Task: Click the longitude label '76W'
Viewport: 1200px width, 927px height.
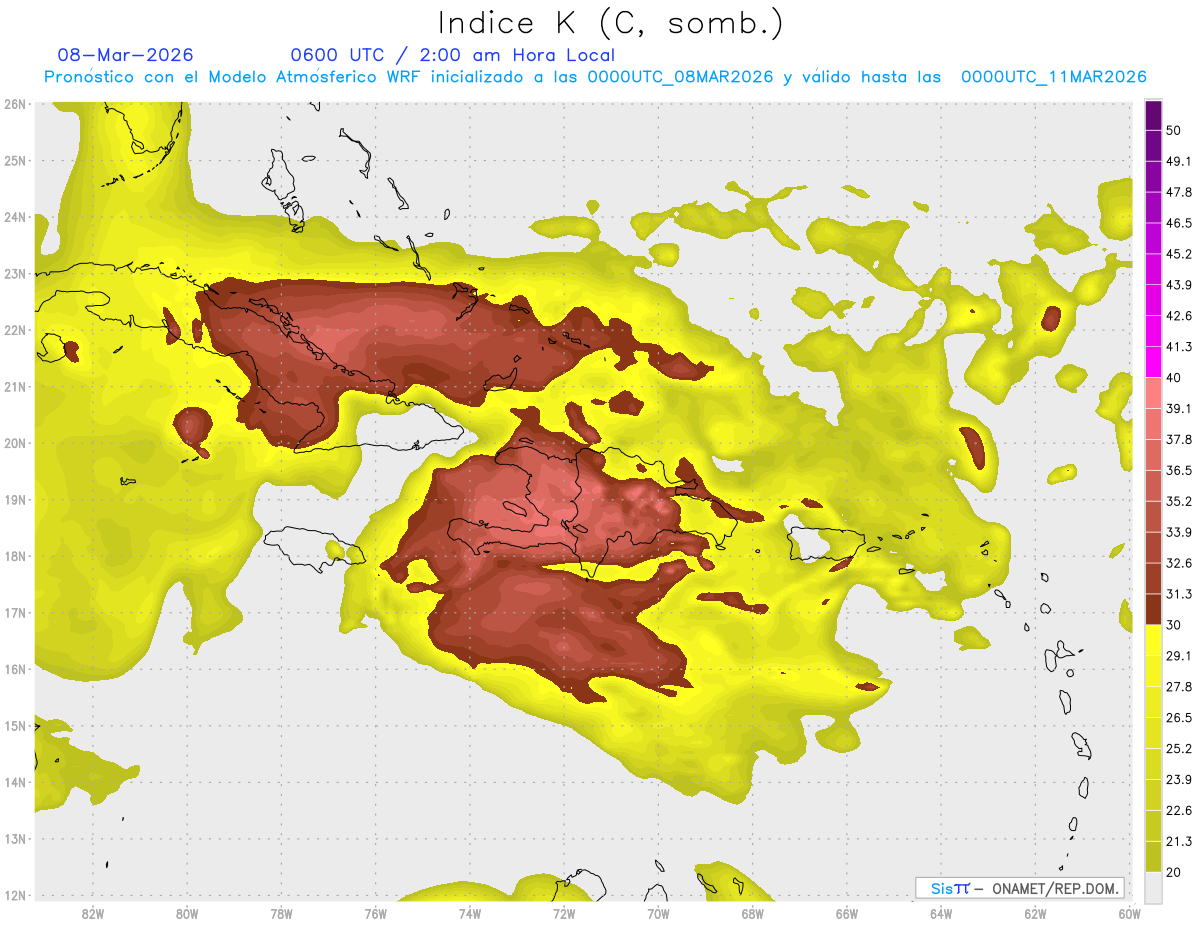Action: coord(375,913)
